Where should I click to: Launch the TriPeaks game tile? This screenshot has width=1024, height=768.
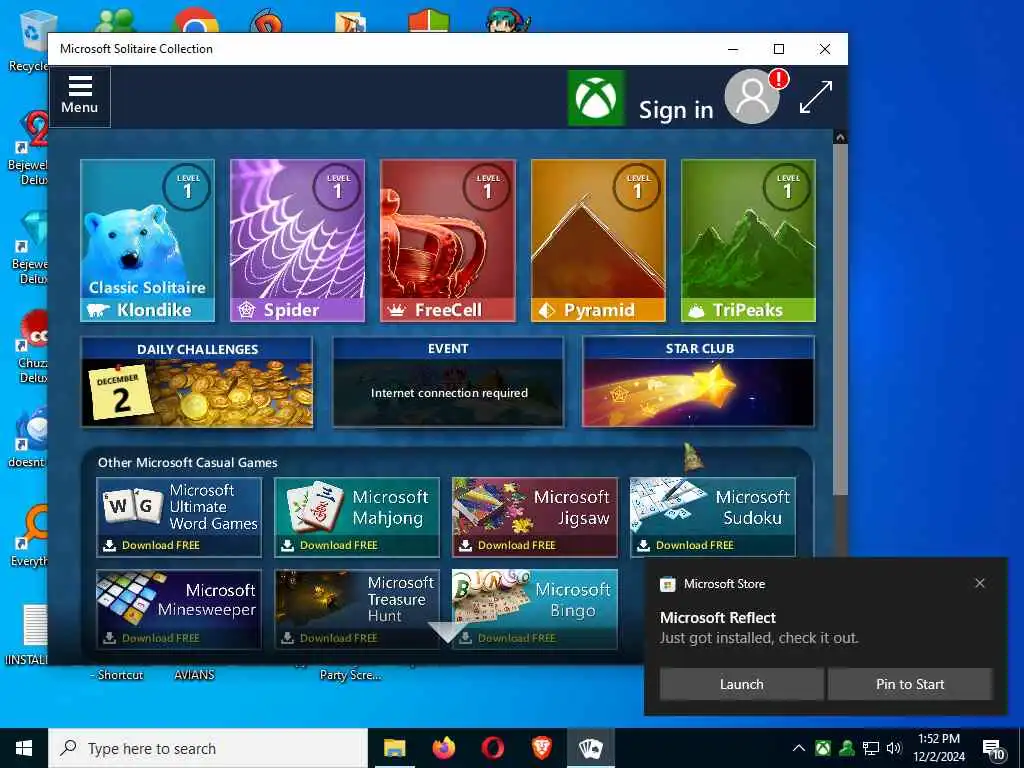[x=748, y=240]
